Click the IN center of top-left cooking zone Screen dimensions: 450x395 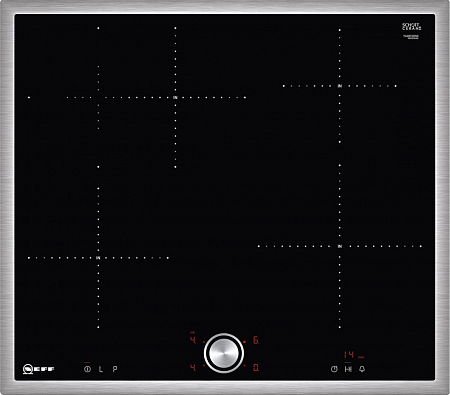(175, 98)
